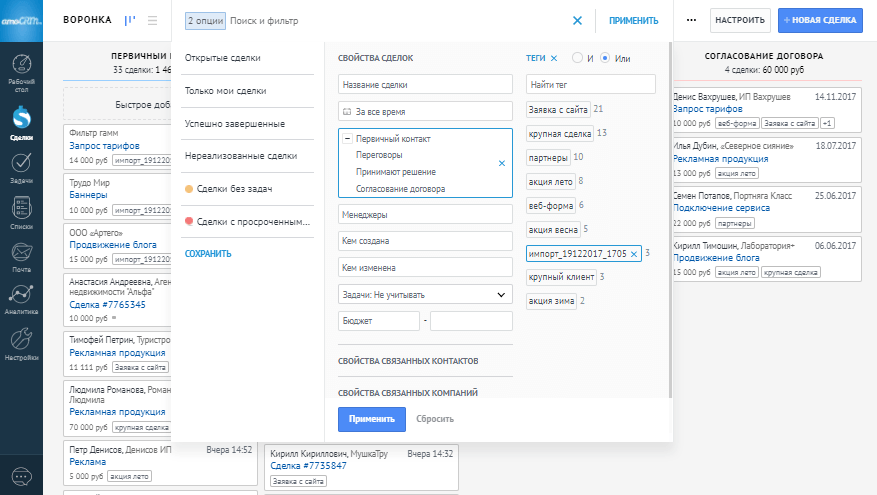The height and width of the screenshot is (495, 877).
Task: Click the Сбросить reset link
Action: pyautogui.click(x=435, y=419)
